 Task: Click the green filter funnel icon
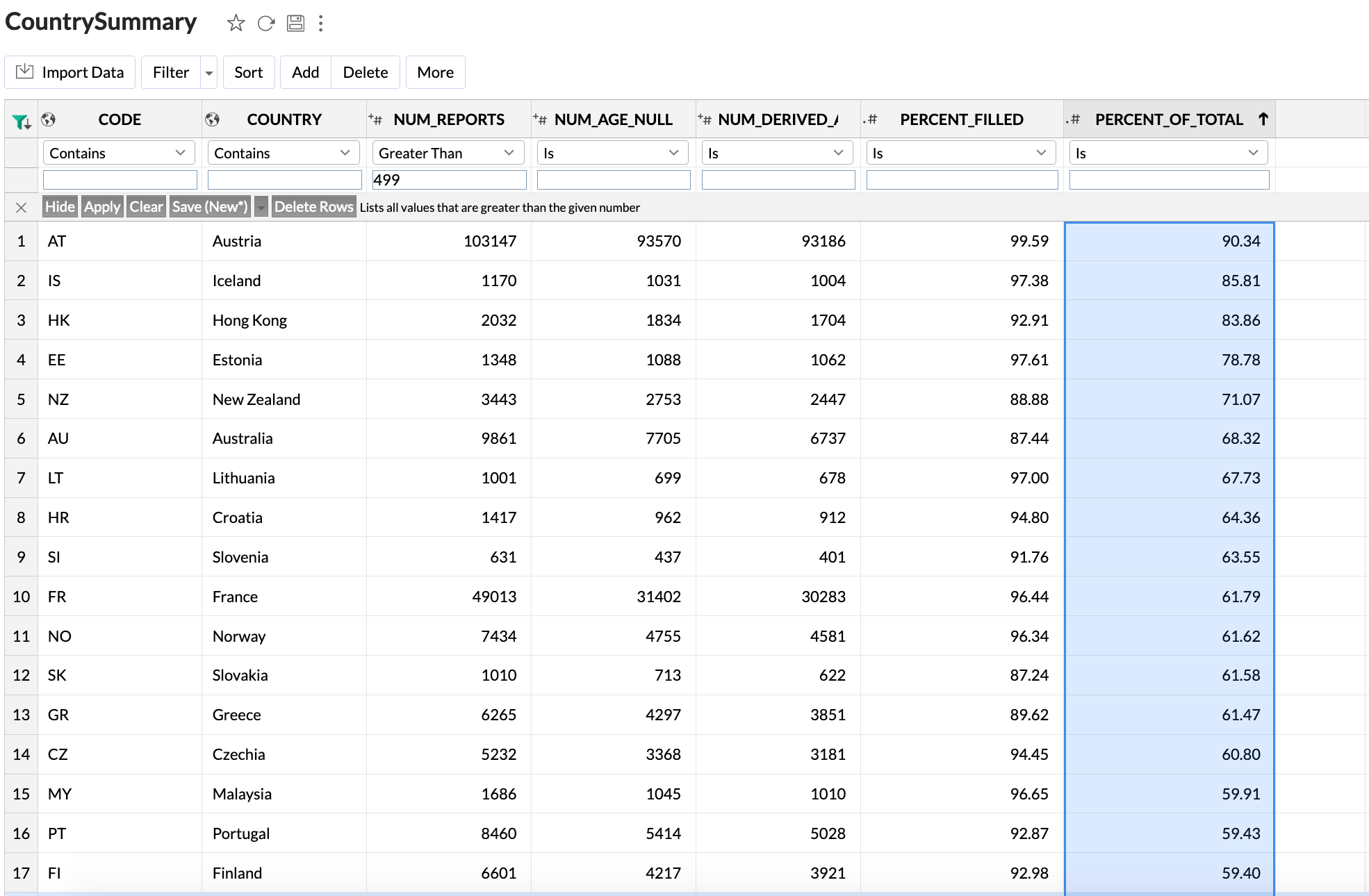(21, 122)
